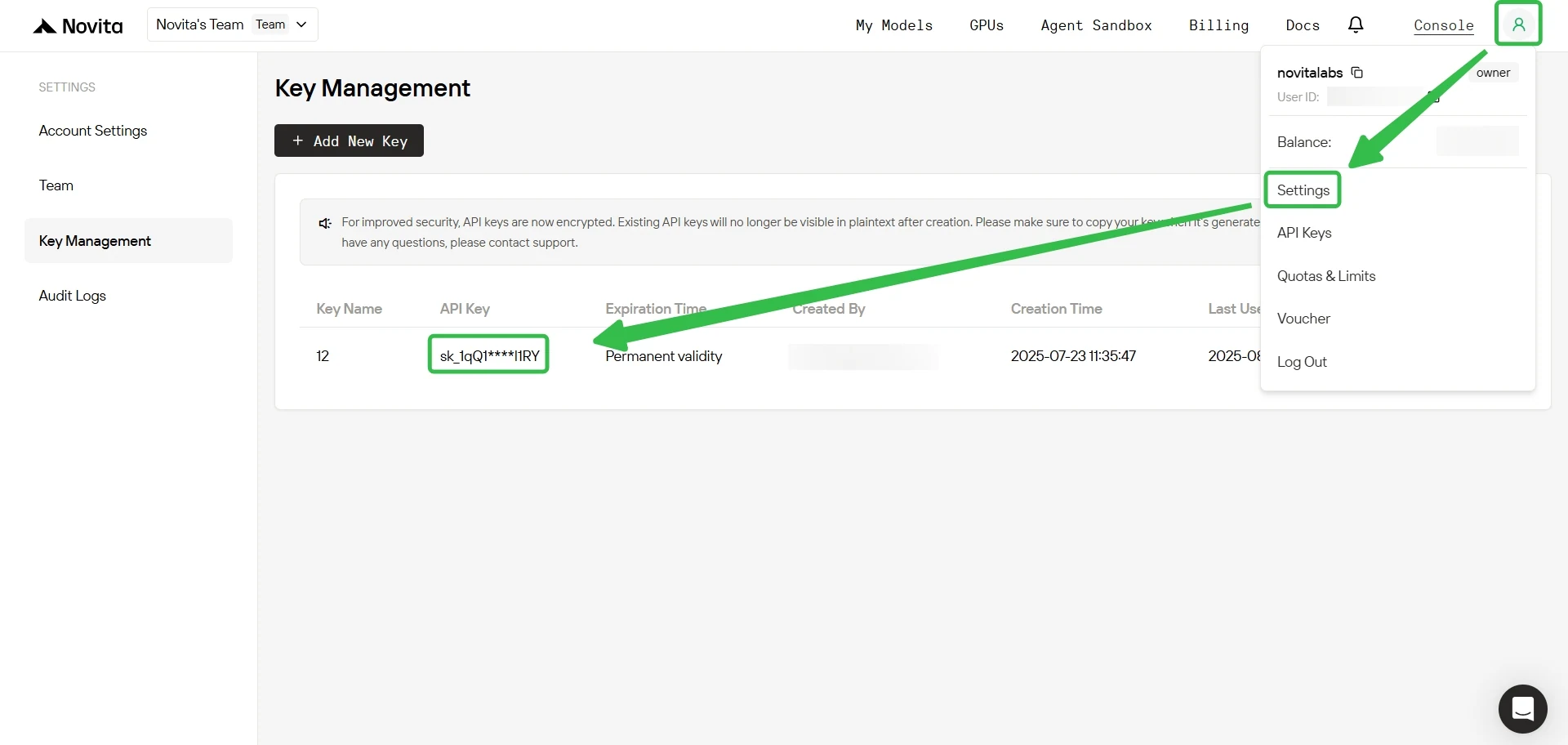
Task: Click the novitalabs username text
Action: pos(1309,73)
